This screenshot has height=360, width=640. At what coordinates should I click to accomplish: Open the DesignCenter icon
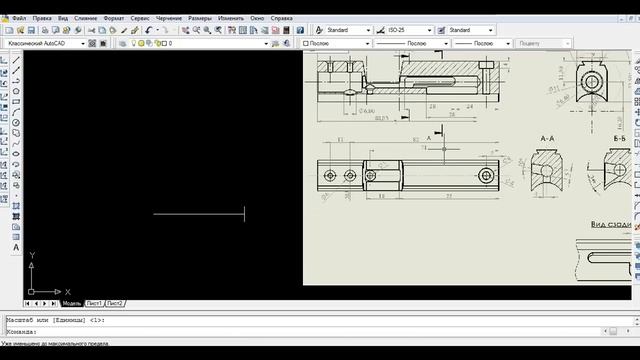pos(243,30)
